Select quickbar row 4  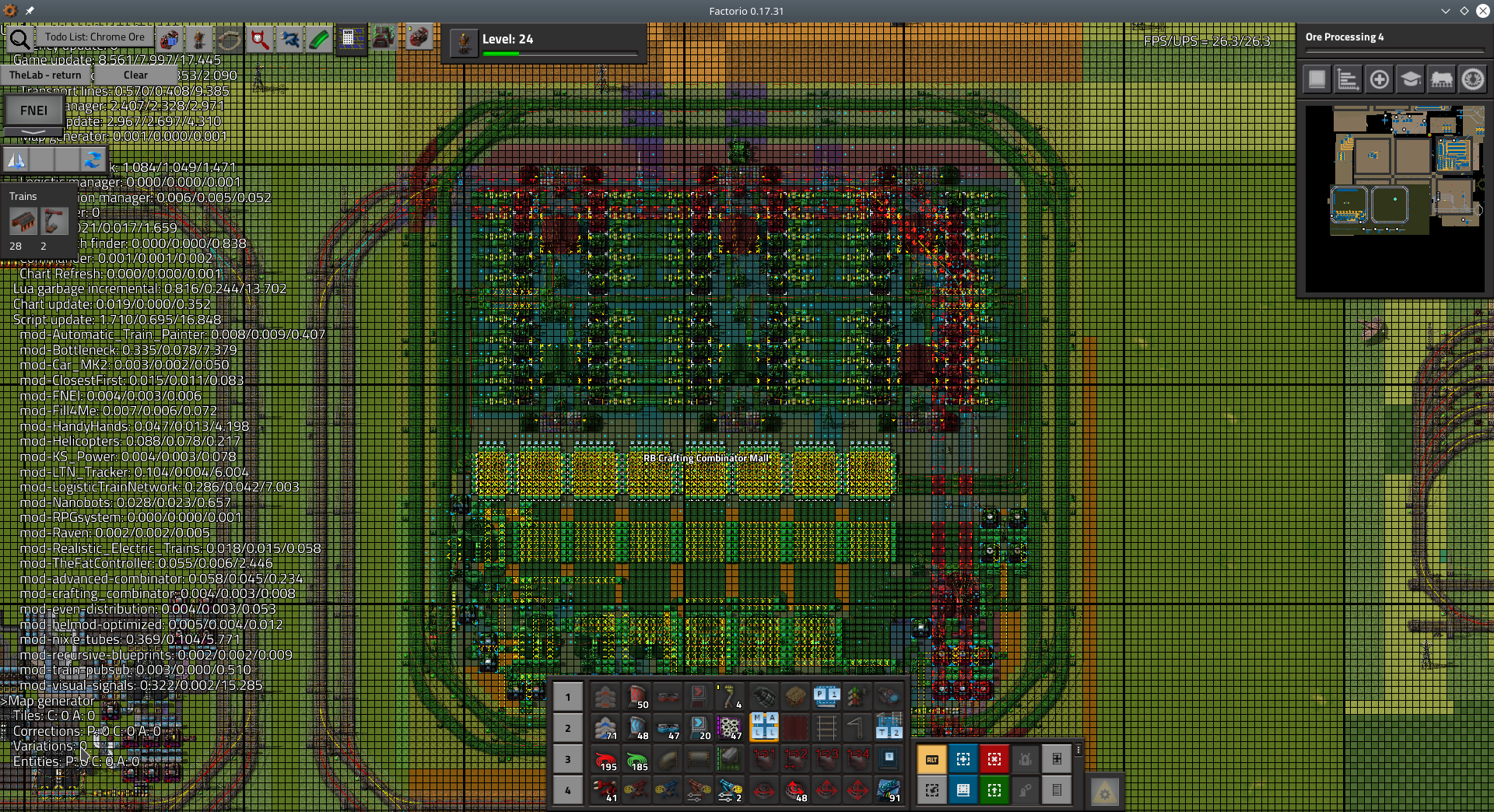[x=568, y=791]
